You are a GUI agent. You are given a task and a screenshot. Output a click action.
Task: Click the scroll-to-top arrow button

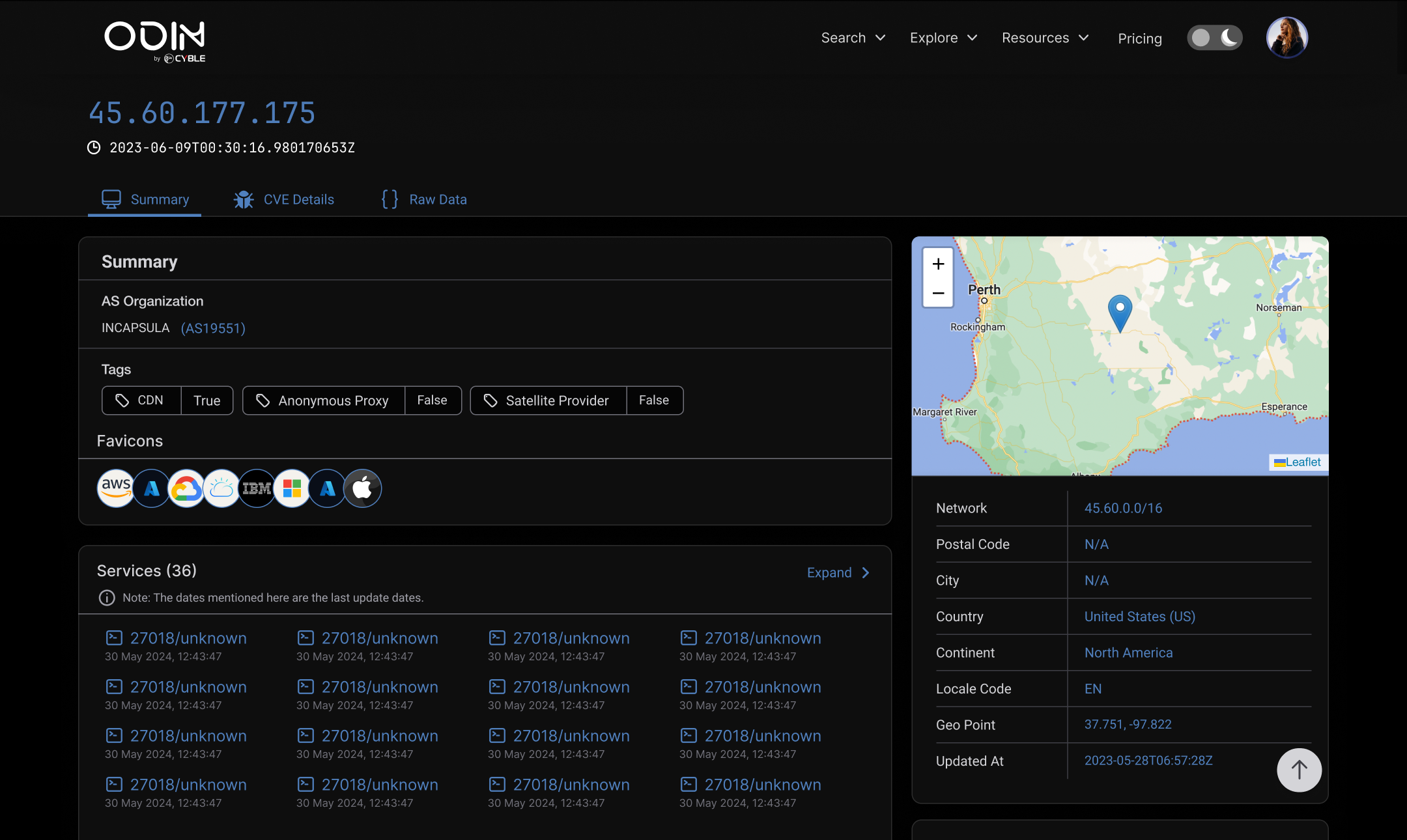pos(1299,770)
